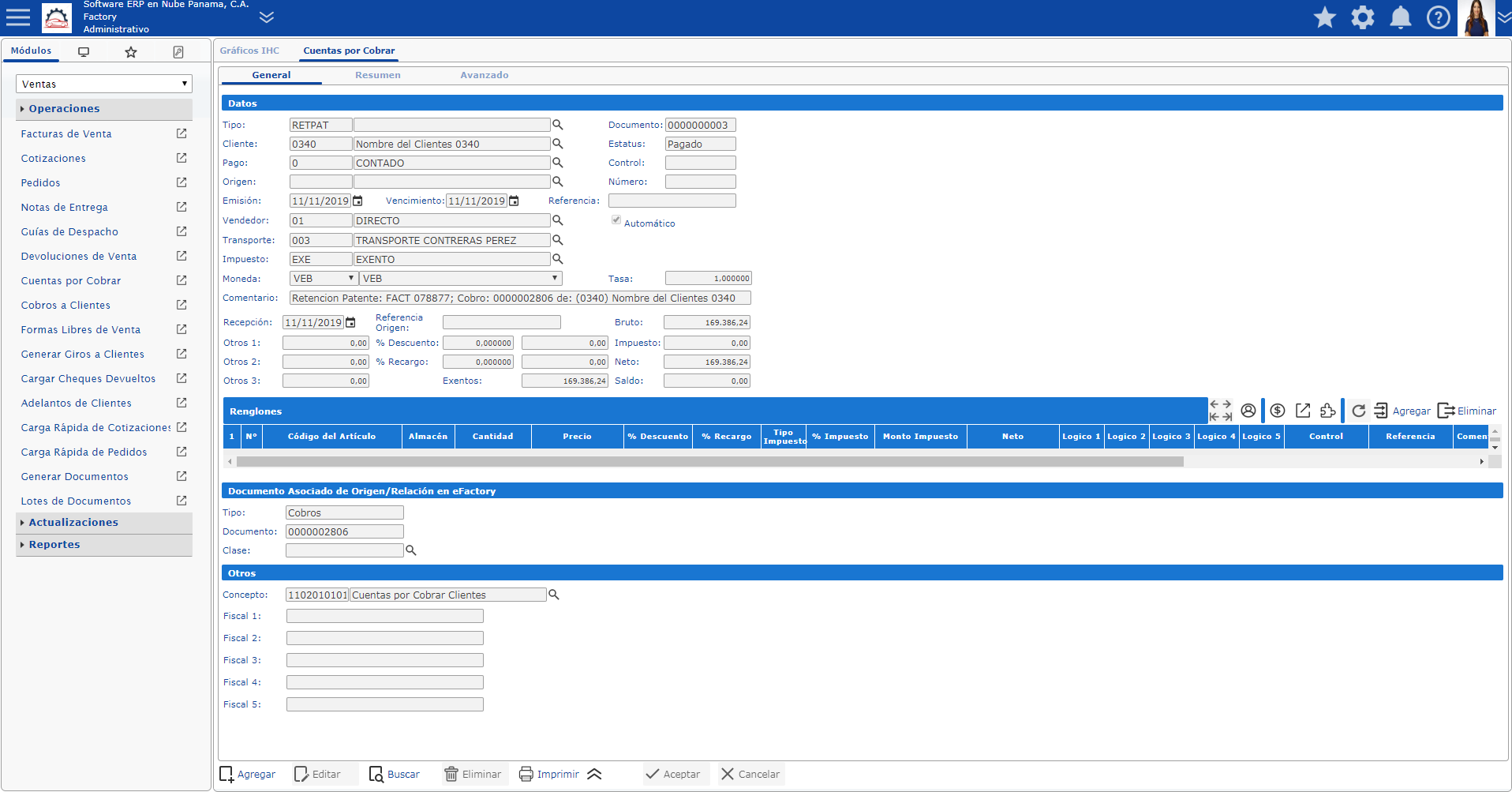
Task: Click the Imprimir button
Action: [x=549, y=775]
